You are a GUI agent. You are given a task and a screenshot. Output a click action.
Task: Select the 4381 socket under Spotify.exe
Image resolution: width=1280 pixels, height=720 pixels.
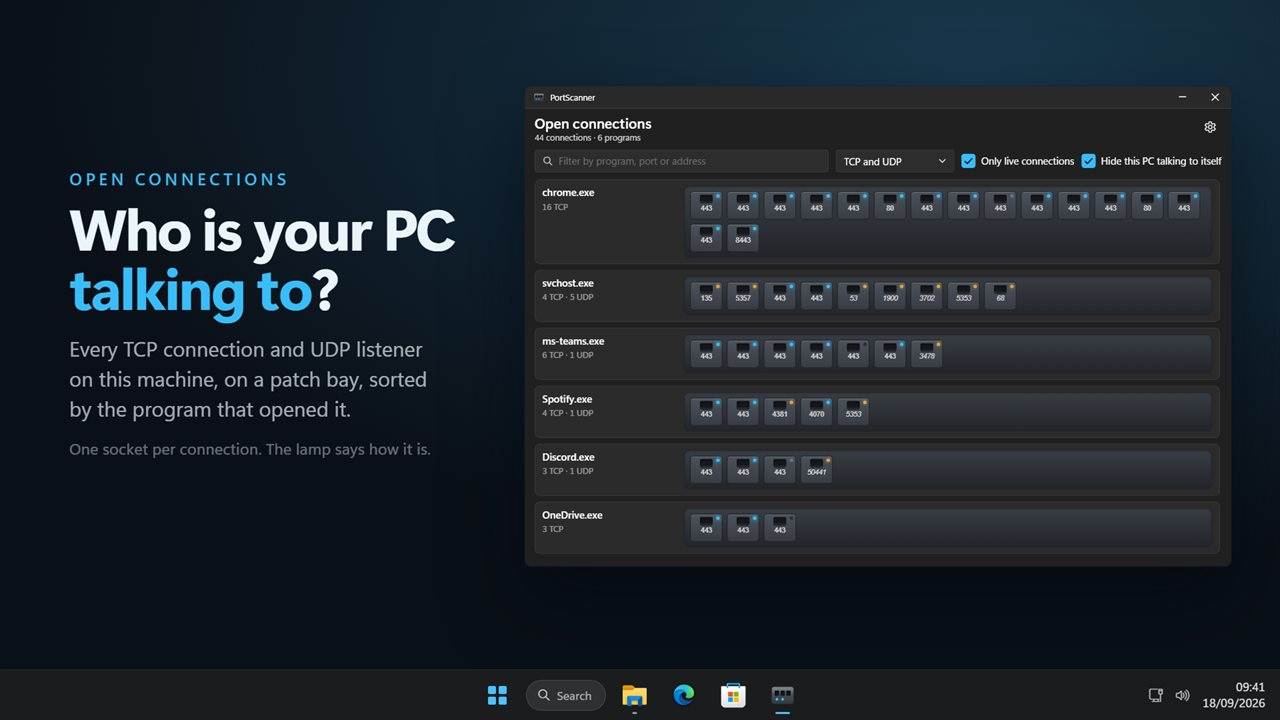point(780,411)
